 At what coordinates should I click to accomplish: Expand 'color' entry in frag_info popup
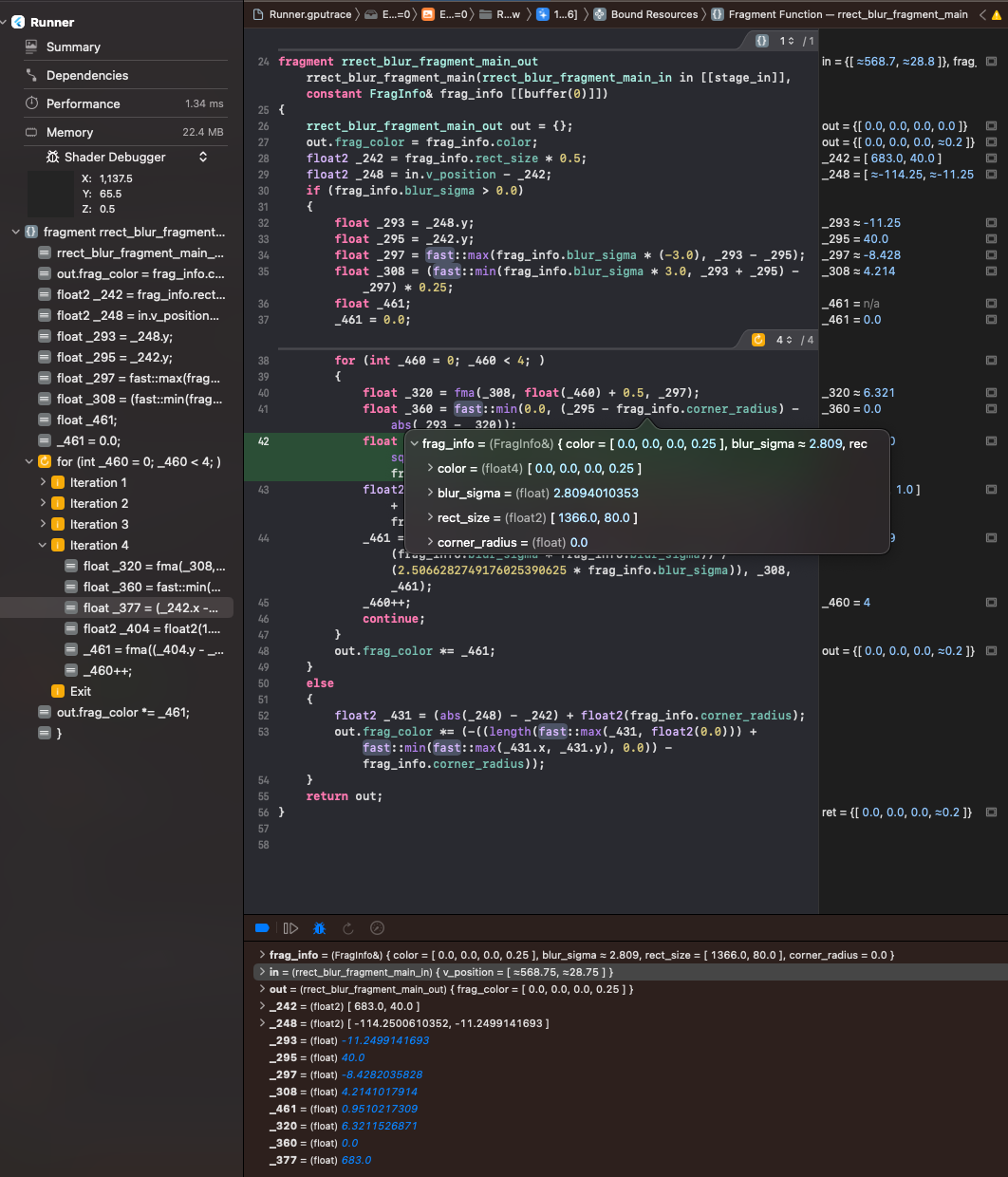[430, 468]
